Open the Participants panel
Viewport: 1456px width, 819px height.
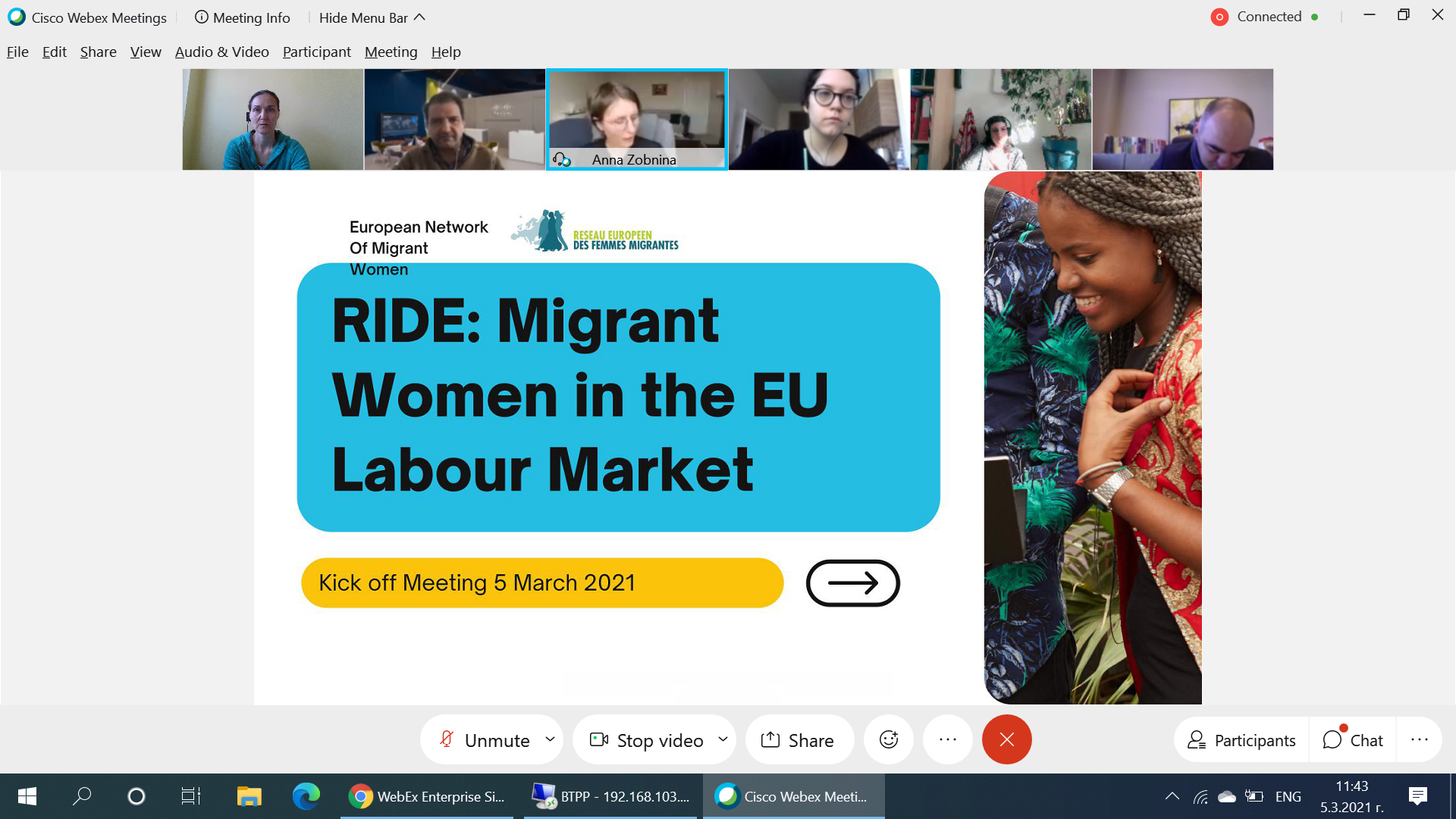point(1242,740)
